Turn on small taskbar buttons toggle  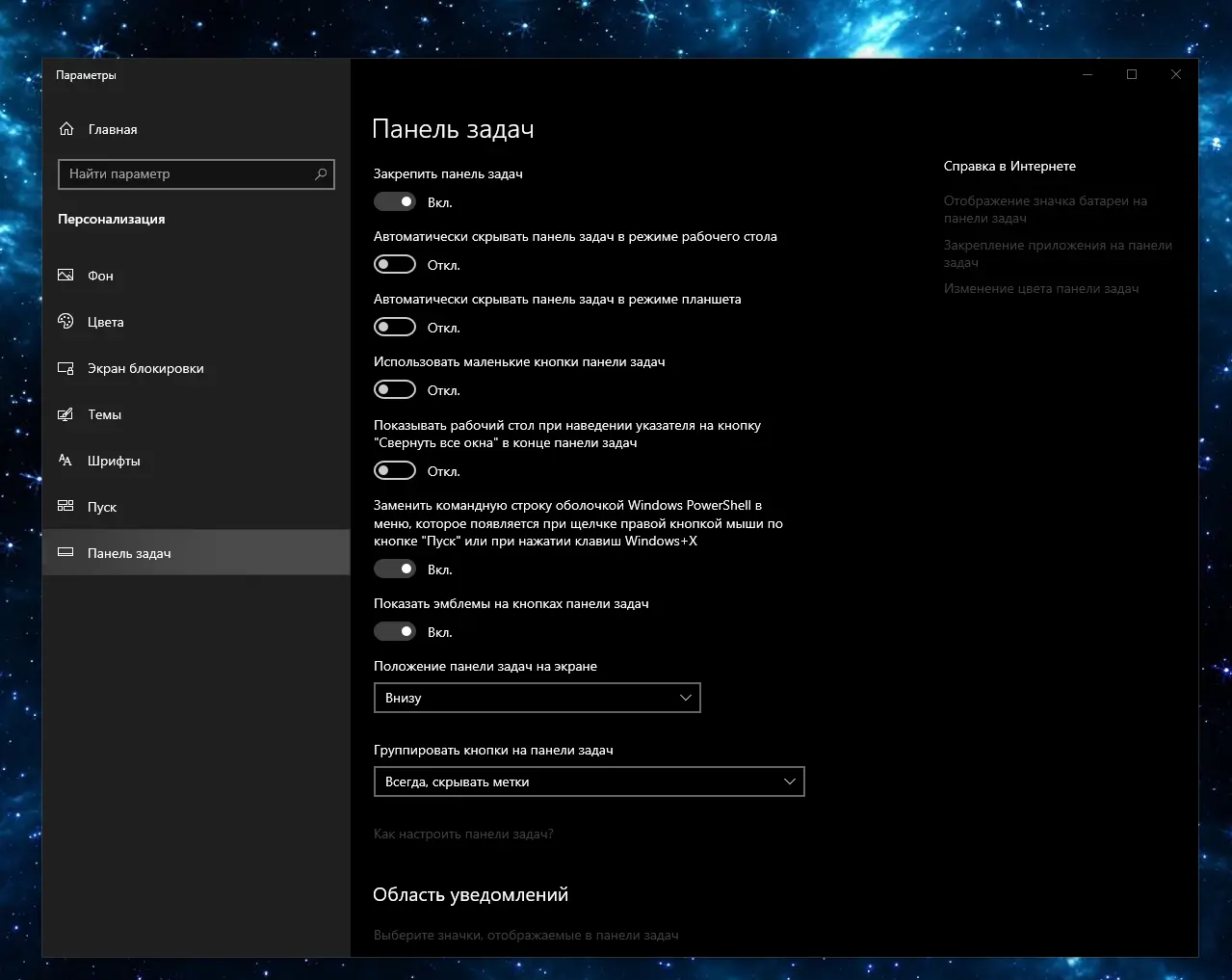pyautogui.click(x=395, y=389)
